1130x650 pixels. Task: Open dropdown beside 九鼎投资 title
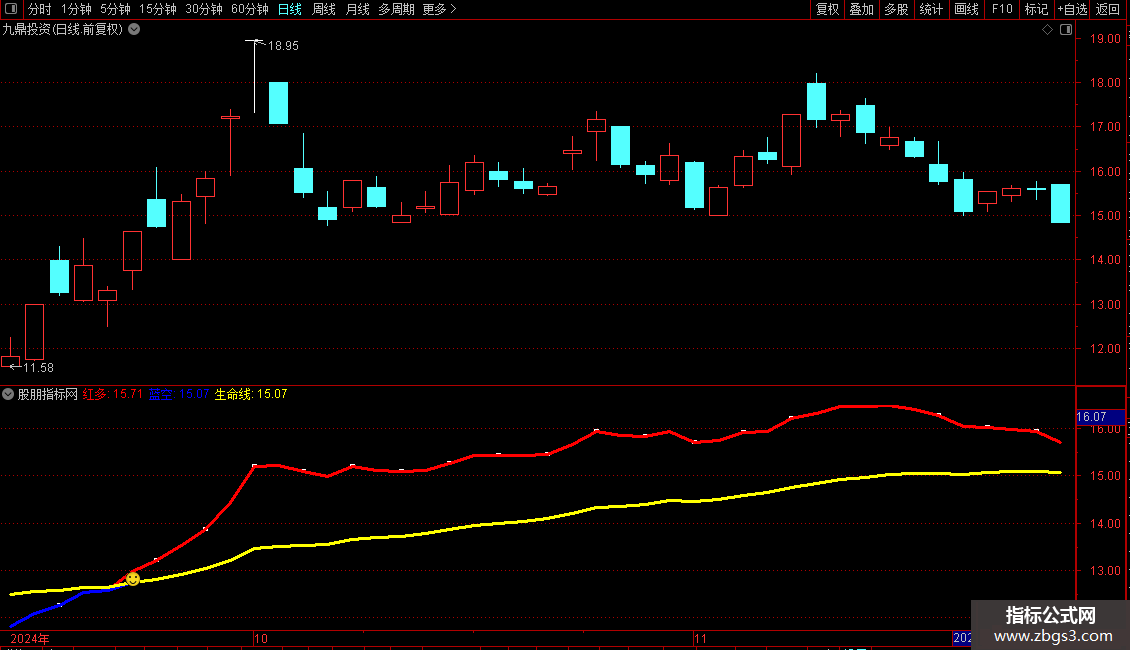pos(134,30)
